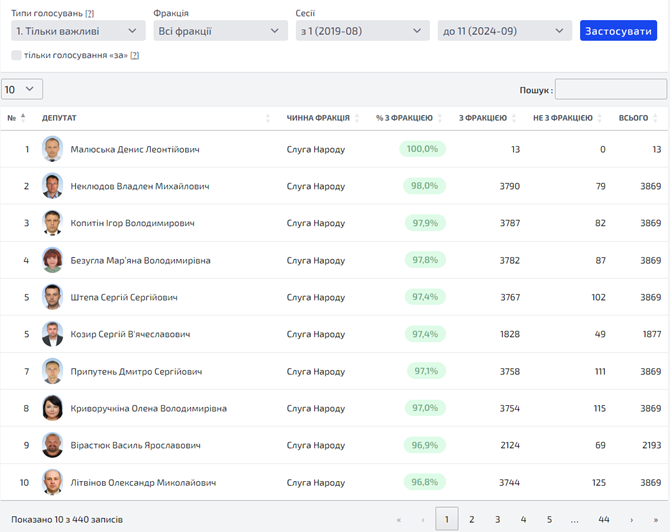Image resolution: width=670 pixels, height=532 pixels.
Task: Open deputy name Козир Сергій В'ячеславович
Action: coord(130,334)
